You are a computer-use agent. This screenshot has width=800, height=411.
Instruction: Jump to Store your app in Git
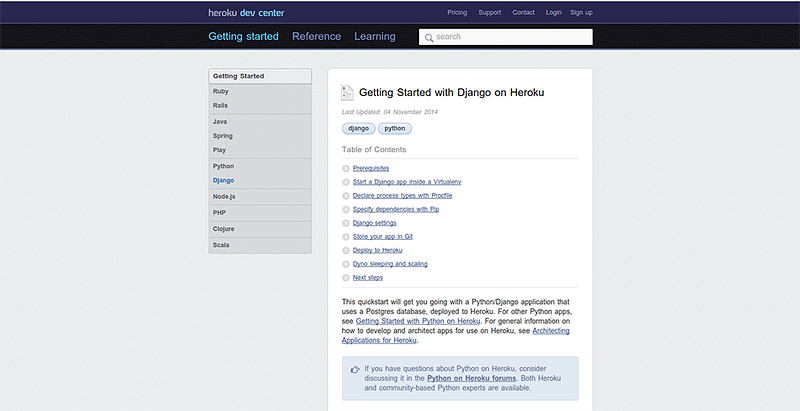click(383, 237)
